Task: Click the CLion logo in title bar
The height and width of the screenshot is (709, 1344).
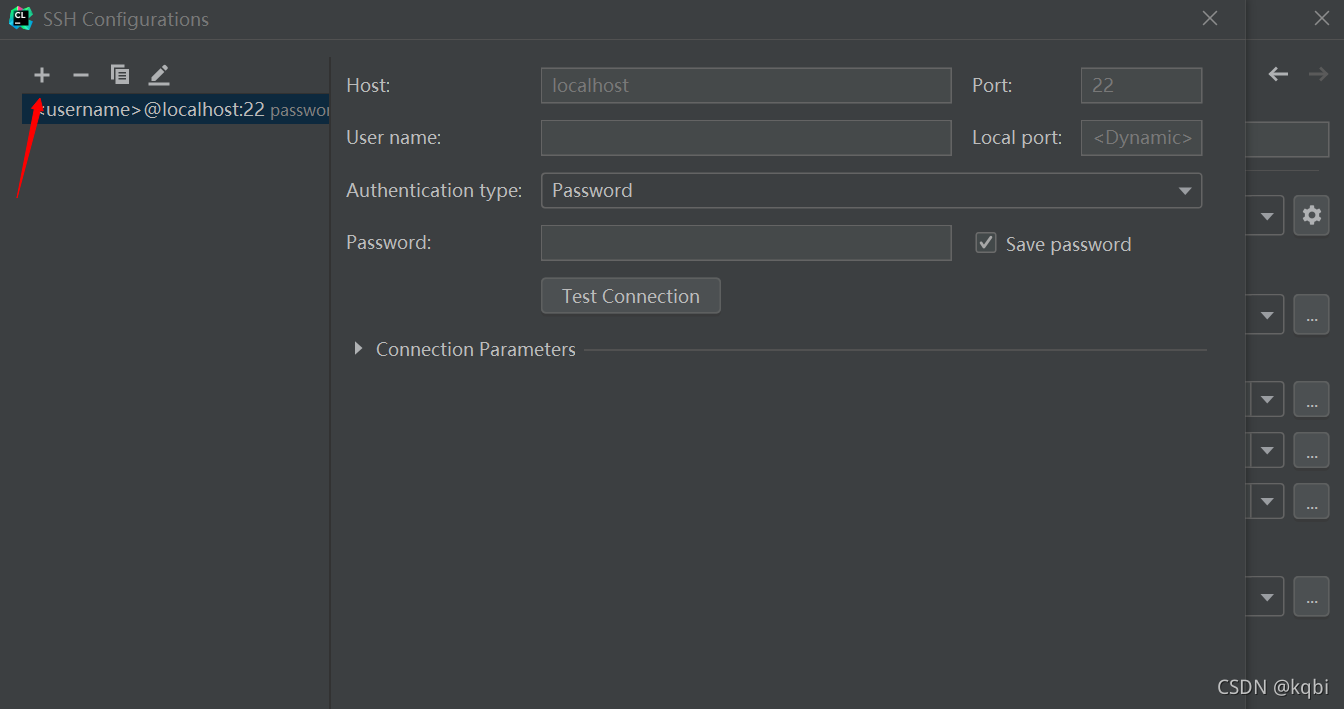Action: [x=21, y=19]
